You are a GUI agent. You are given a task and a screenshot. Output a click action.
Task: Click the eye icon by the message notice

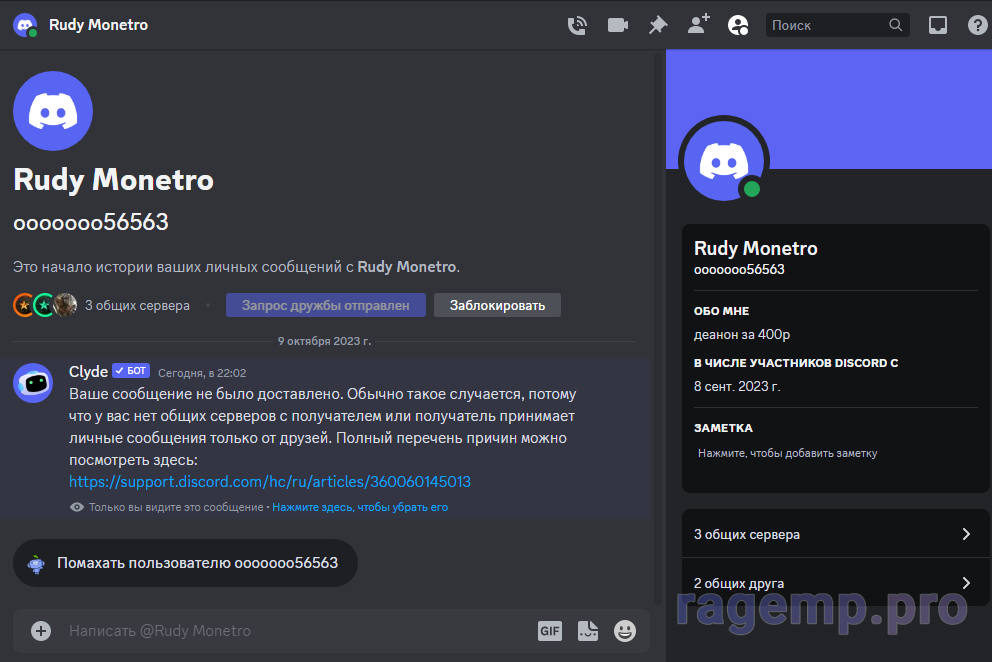(77, 507)
